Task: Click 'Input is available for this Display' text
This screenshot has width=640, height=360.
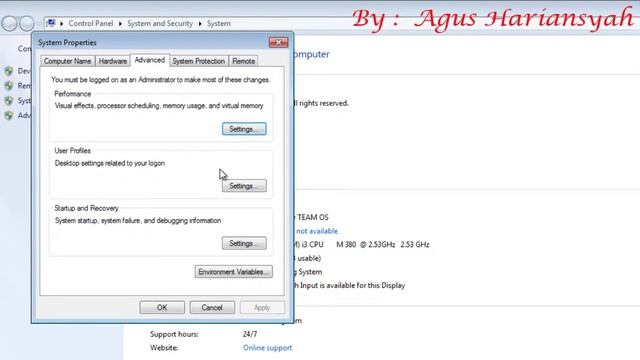Action: [353, 285]
